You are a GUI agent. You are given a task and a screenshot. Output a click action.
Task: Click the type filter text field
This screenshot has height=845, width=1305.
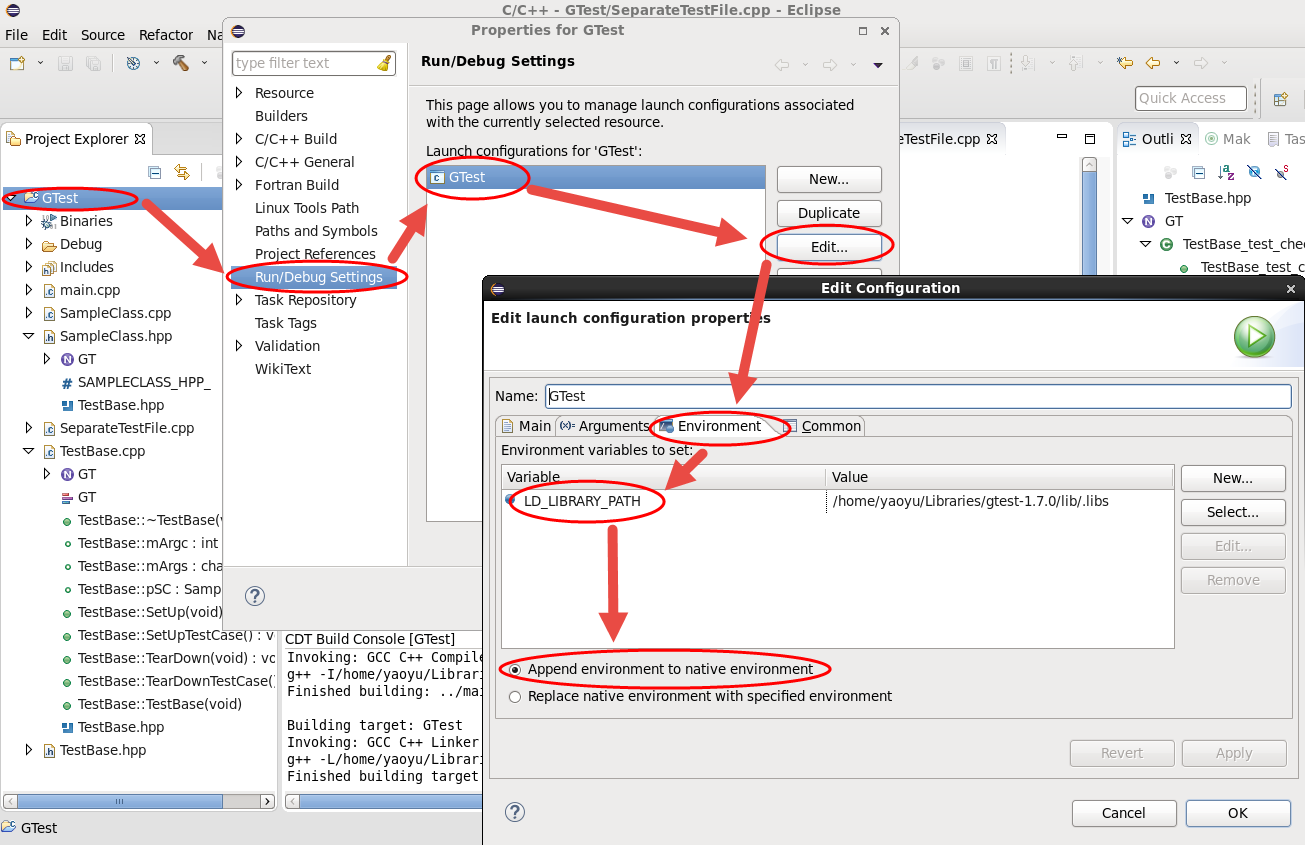[x=305, y=63]
